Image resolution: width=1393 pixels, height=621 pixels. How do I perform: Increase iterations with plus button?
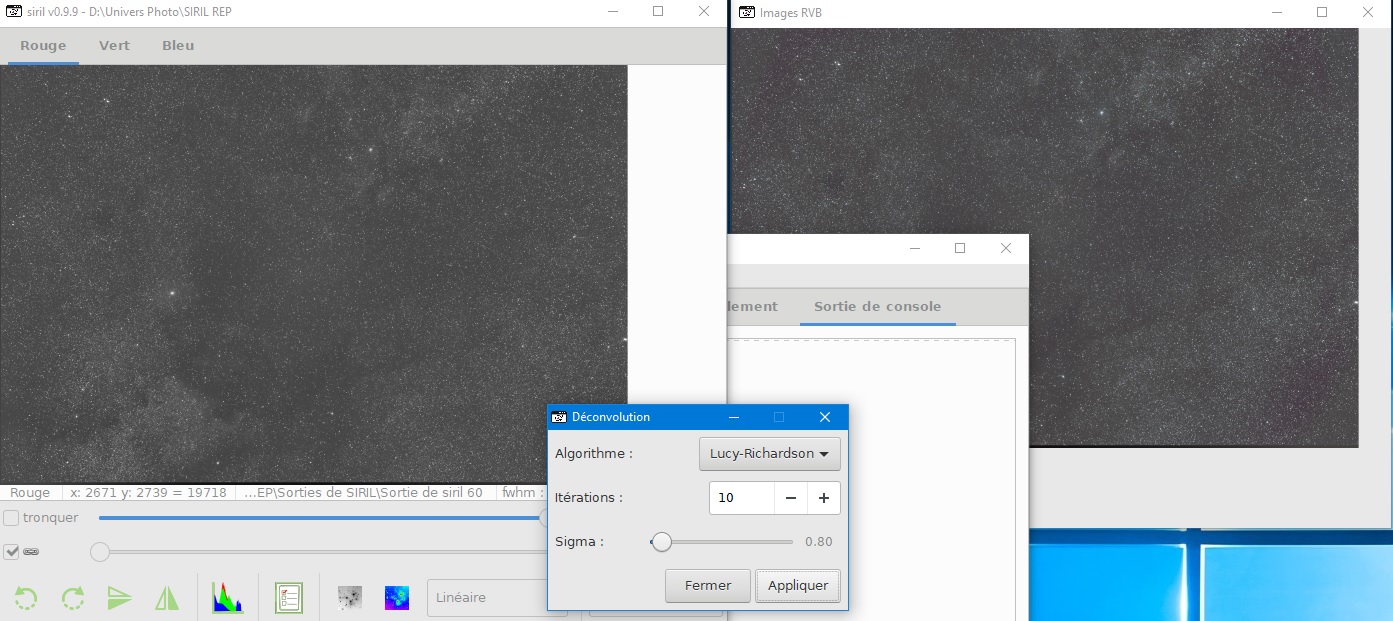[824, 498]
